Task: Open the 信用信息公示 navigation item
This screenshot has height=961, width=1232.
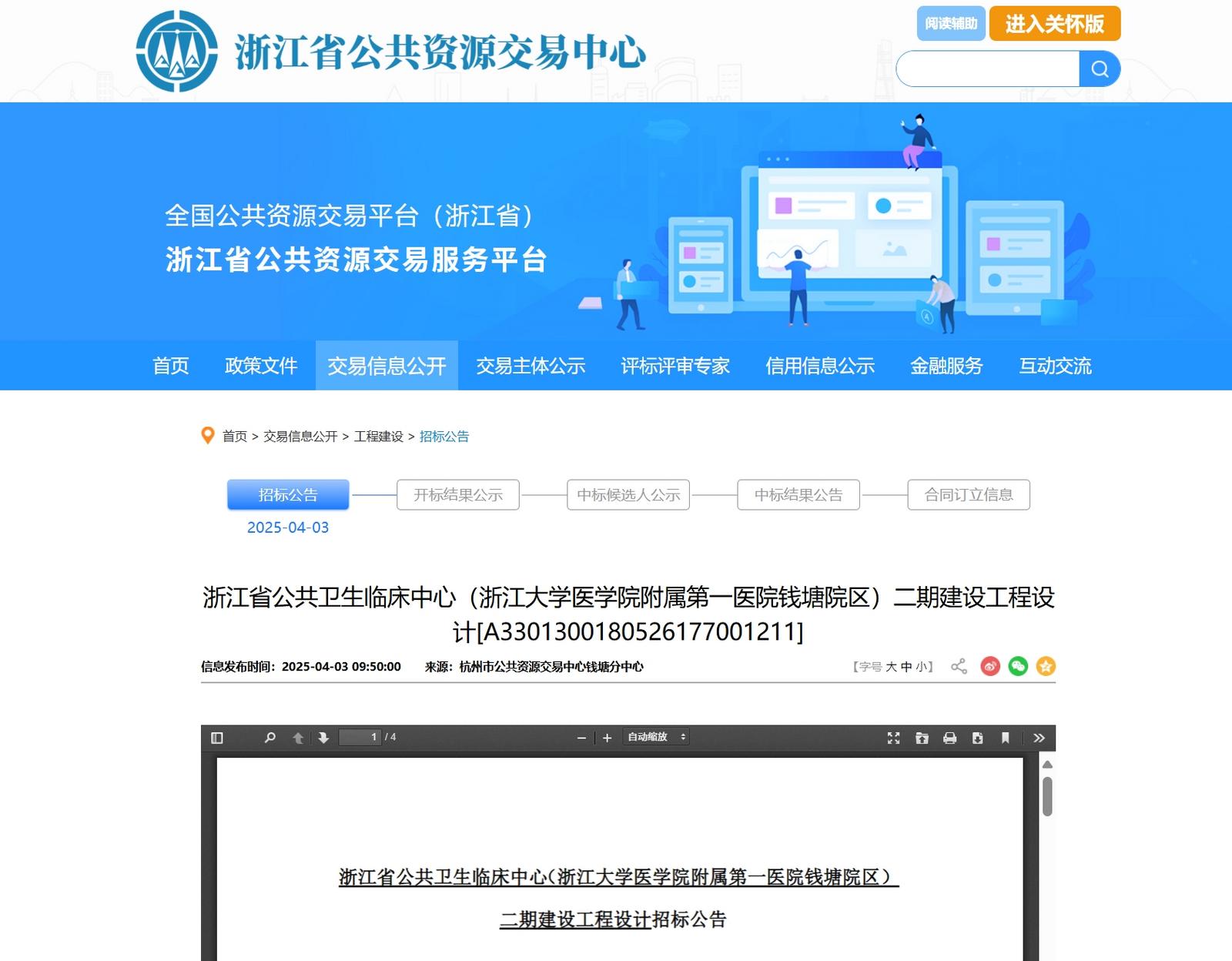Action: tap(820, 366)
